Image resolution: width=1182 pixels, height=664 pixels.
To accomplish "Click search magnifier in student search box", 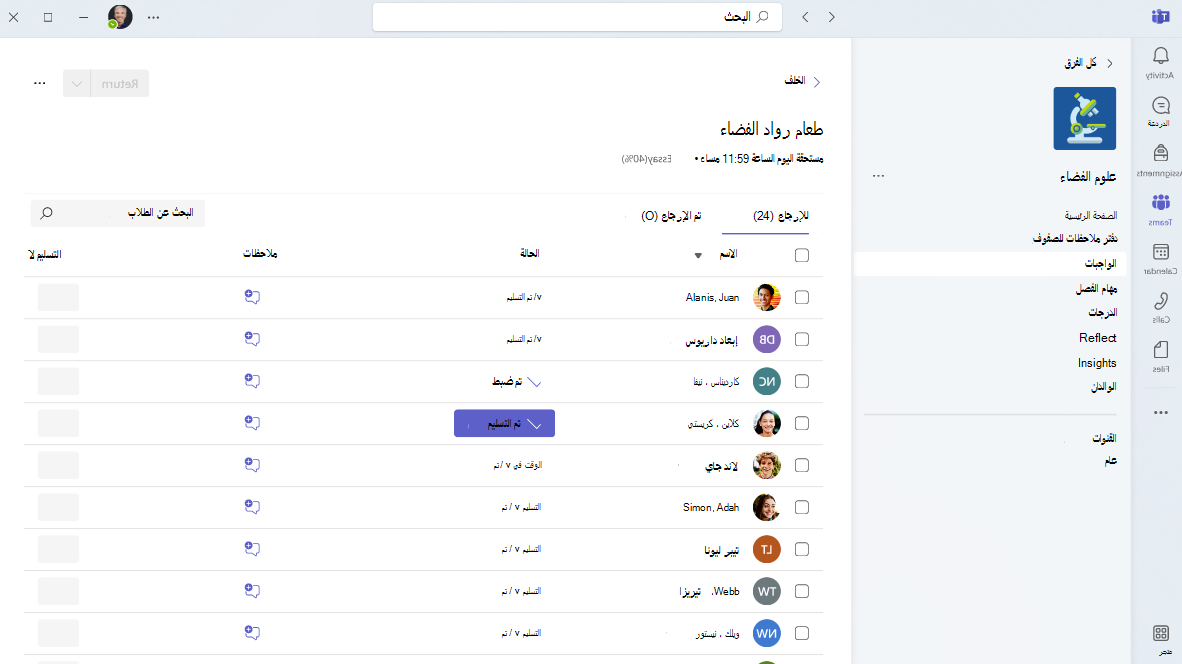I will point(47,213).
